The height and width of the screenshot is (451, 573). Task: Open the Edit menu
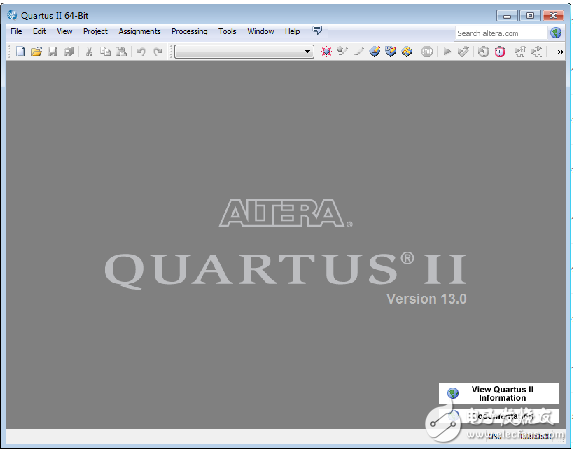pyautogui.click(x=39, y=31)
